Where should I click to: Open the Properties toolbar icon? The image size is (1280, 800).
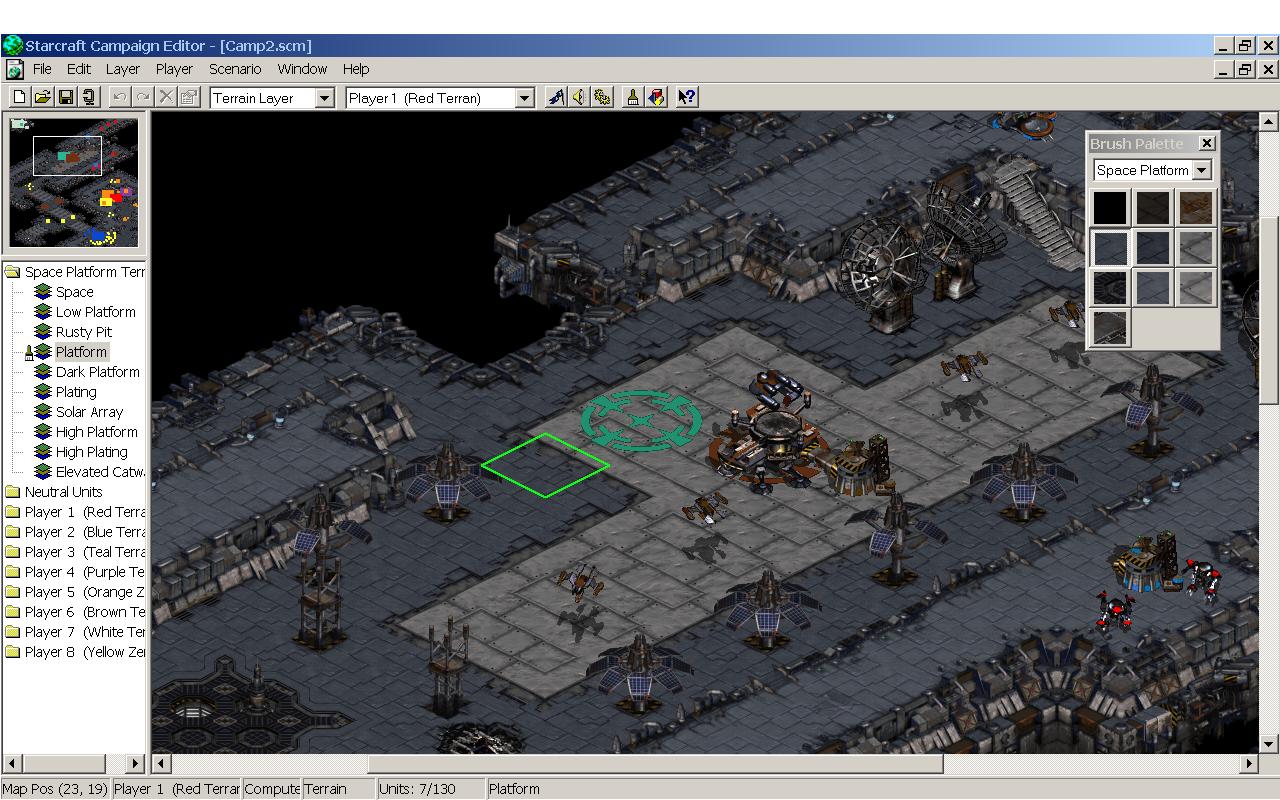(x=189, y=97)
